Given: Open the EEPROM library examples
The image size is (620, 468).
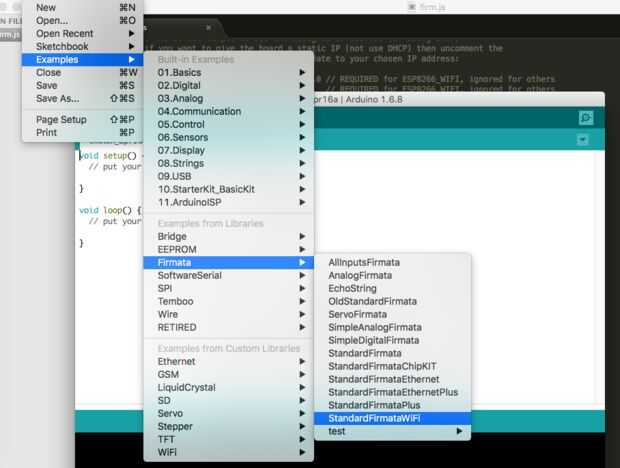Looking at the screenshot, I should pyautogui.click(x=229, y=249).
